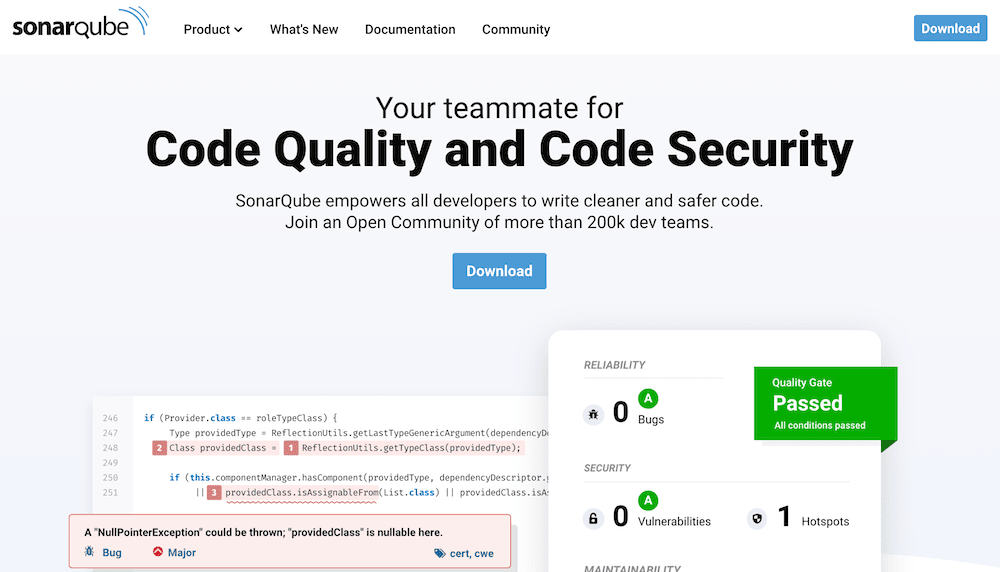
Task: Click the green A rating above Vulnerabilities
Action: point(648,501)
